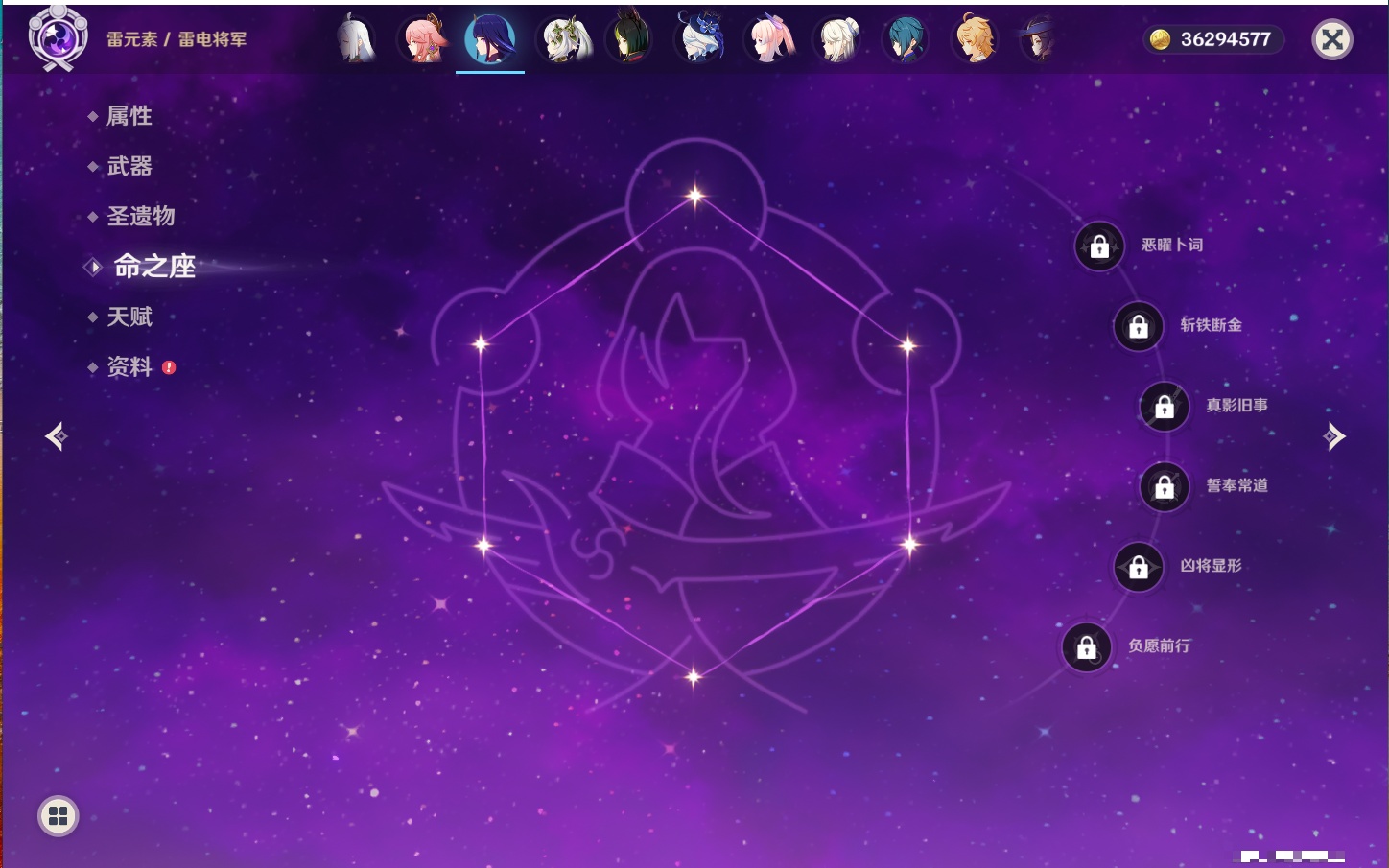Close the character screen

tap(1332, 39)
